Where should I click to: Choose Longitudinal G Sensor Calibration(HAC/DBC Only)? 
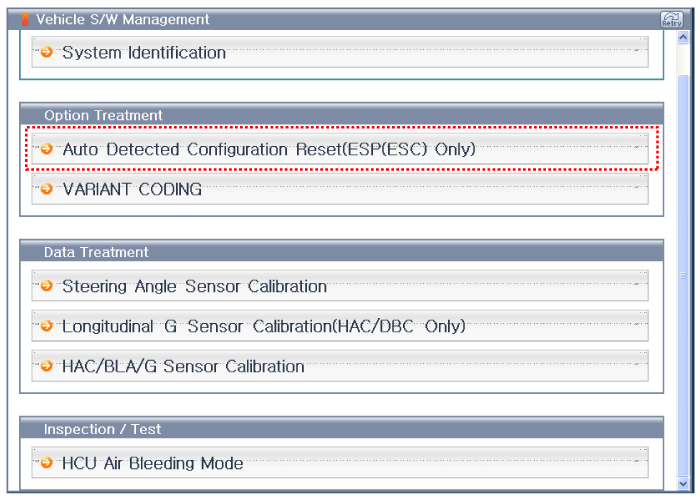click(x=264, y=326)
